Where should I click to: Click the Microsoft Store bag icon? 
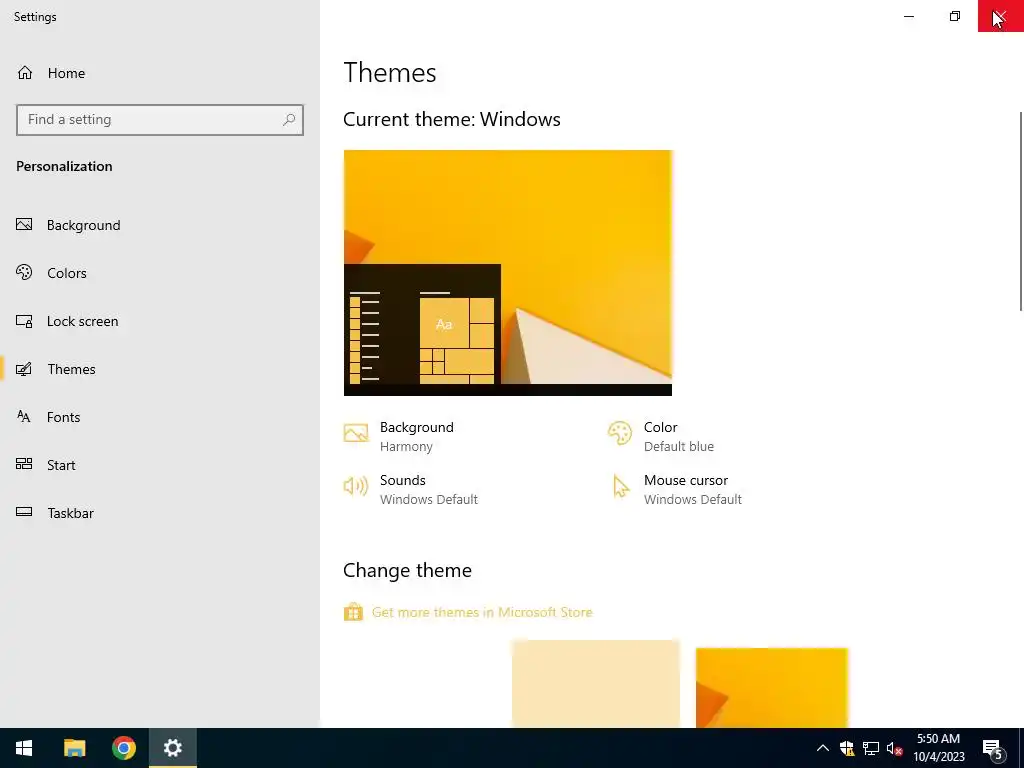(353, 612)
